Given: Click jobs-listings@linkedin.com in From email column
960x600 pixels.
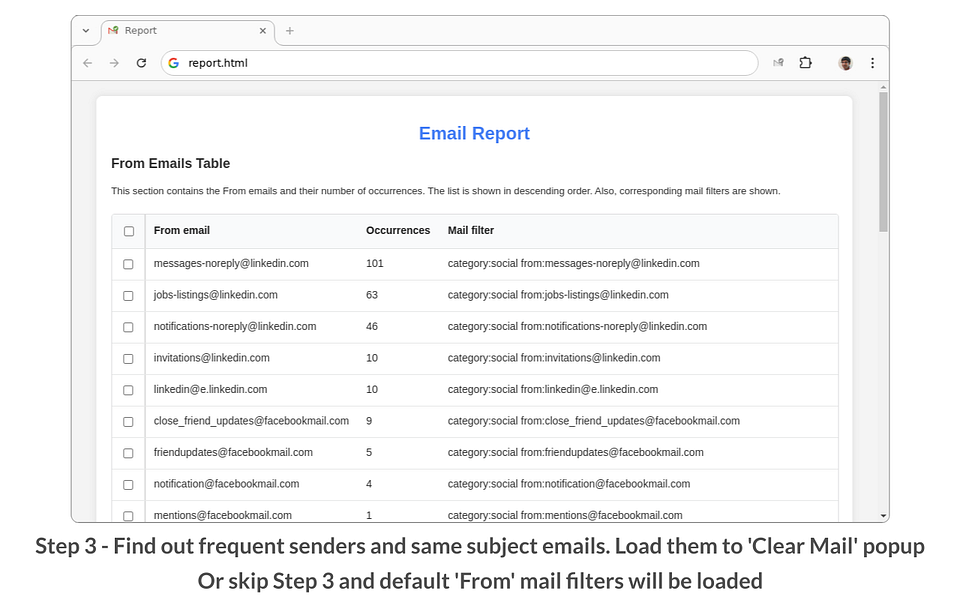Looking at the screenshot, I should [x=216, y=294].
